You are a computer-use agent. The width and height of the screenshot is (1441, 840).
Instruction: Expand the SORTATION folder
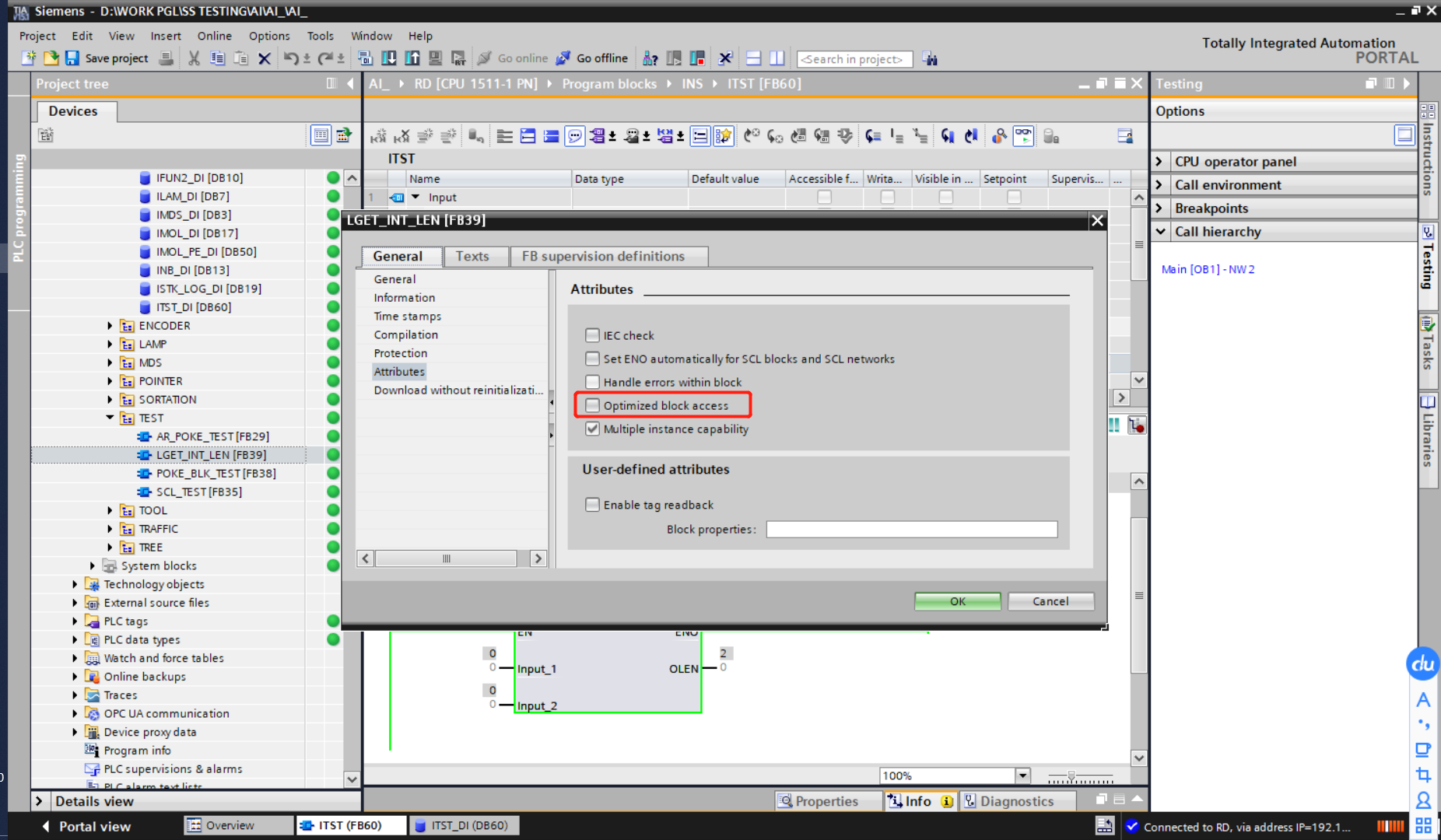pyautogui.click(x=110, y=399)
